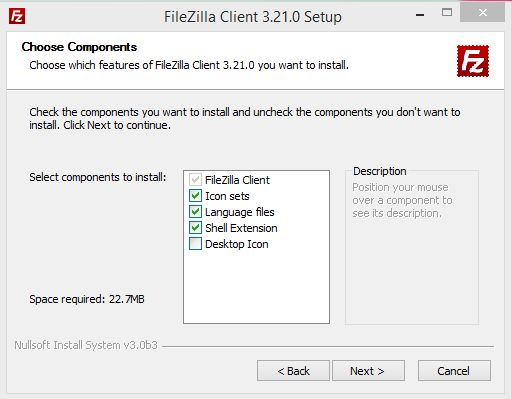512x399 pixels.
Task: Enable the Desktop Icon checkbox
Action: tap(195, 244)
